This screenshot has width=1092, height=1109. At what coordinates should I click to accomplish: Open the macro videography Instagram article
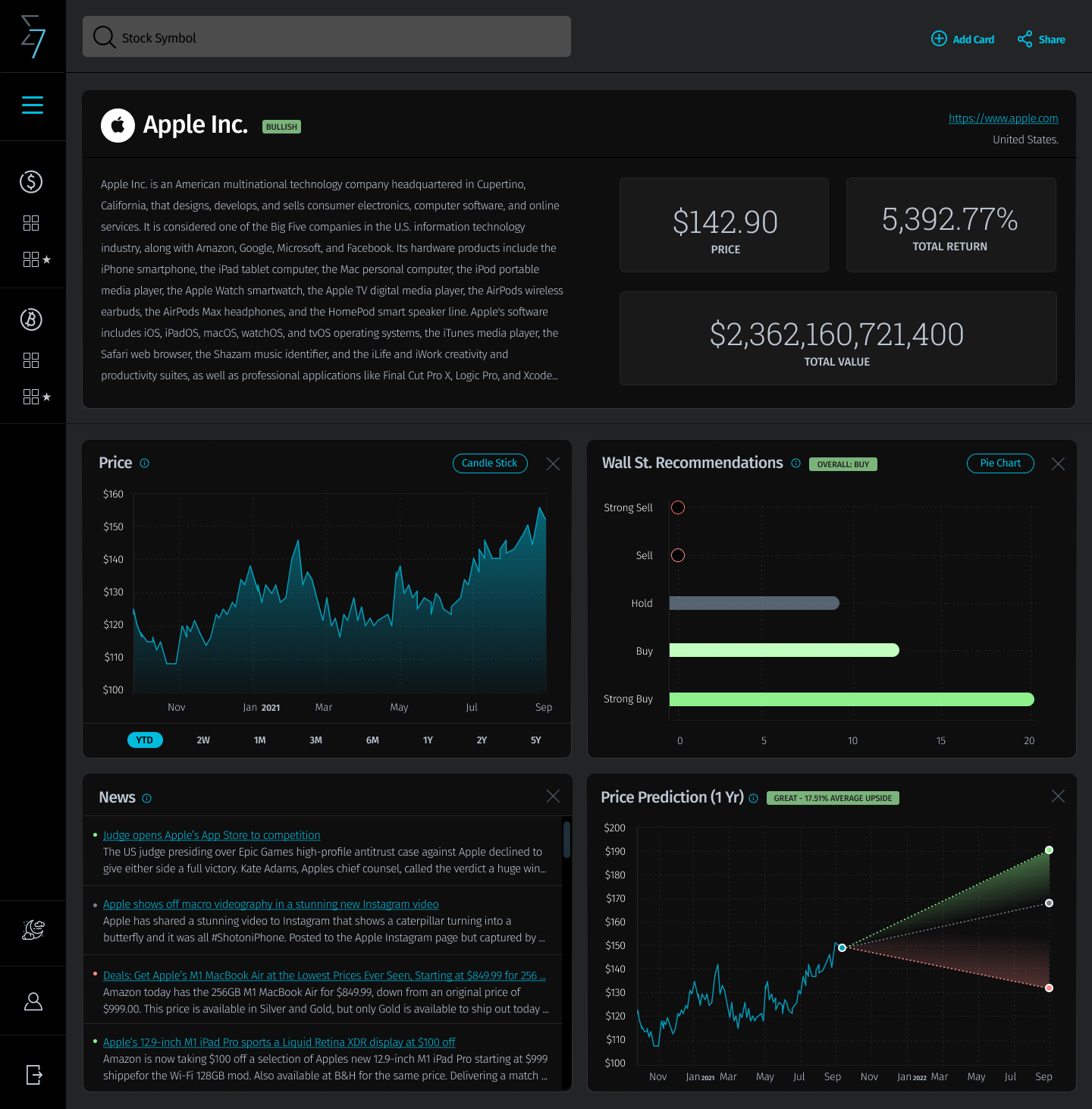pyautogui.click(x=271, y=904)
